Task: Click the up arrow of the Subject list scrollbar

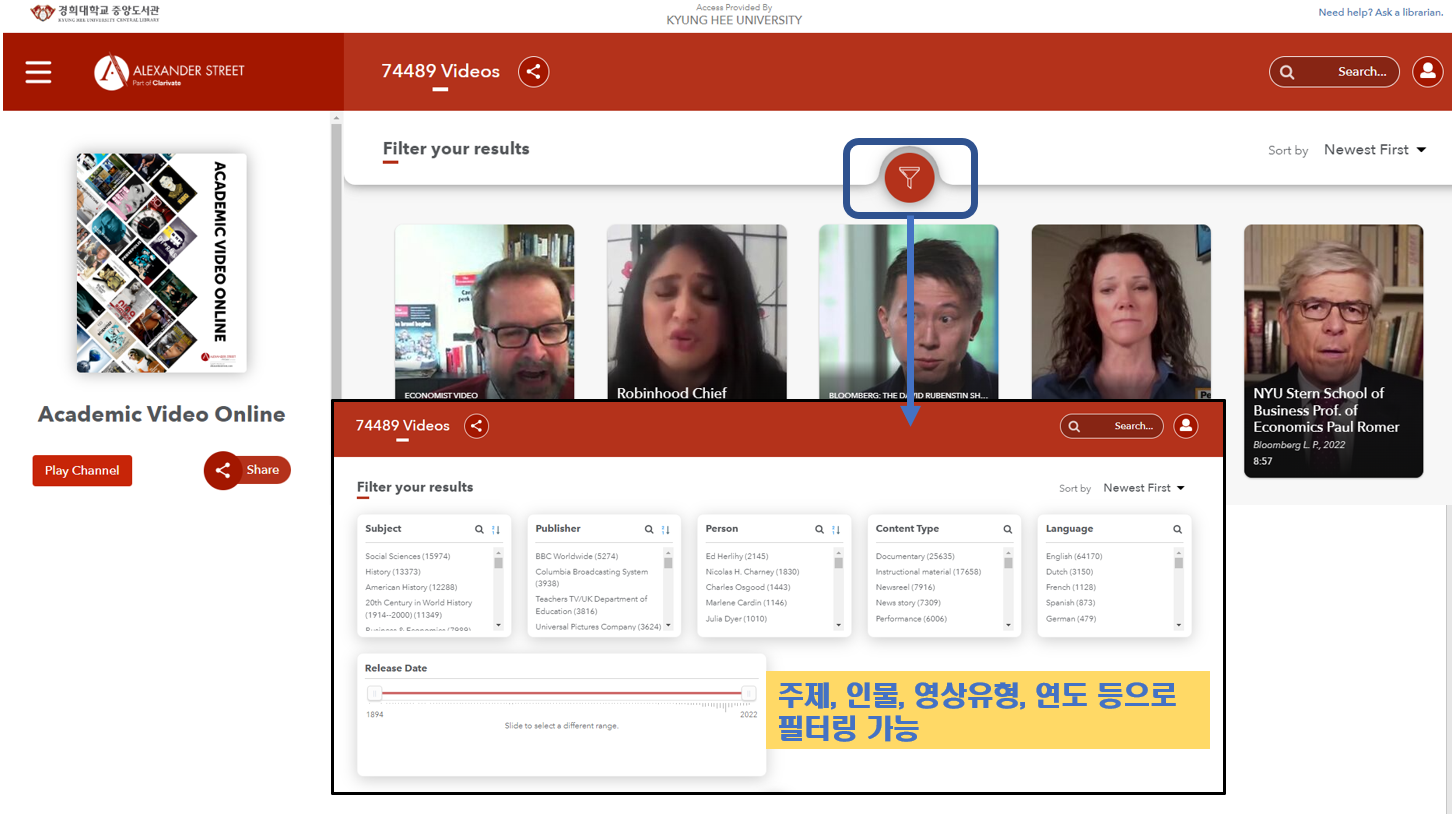Action: click(499, 552)
